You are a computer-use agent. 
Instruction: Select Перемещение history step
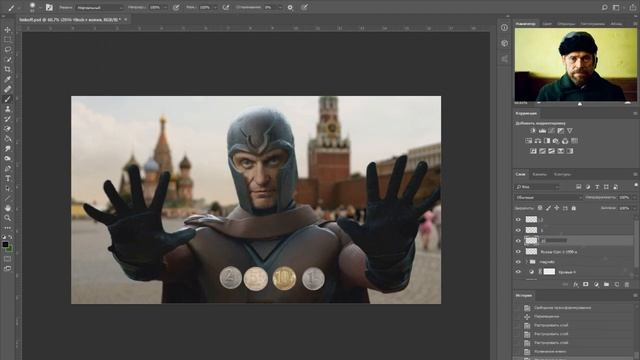tap(547, 316)
